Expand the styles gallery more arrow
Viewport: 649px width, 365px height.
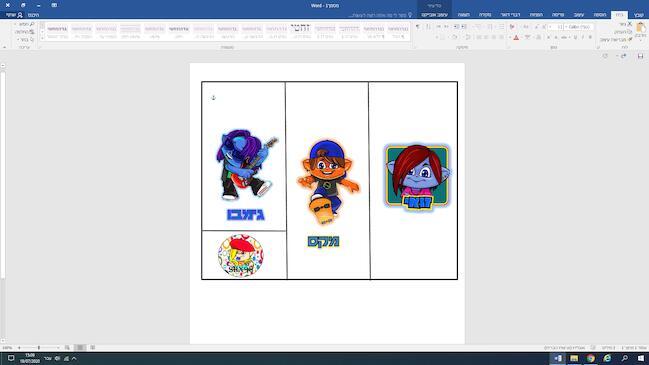tap(42, 38)
